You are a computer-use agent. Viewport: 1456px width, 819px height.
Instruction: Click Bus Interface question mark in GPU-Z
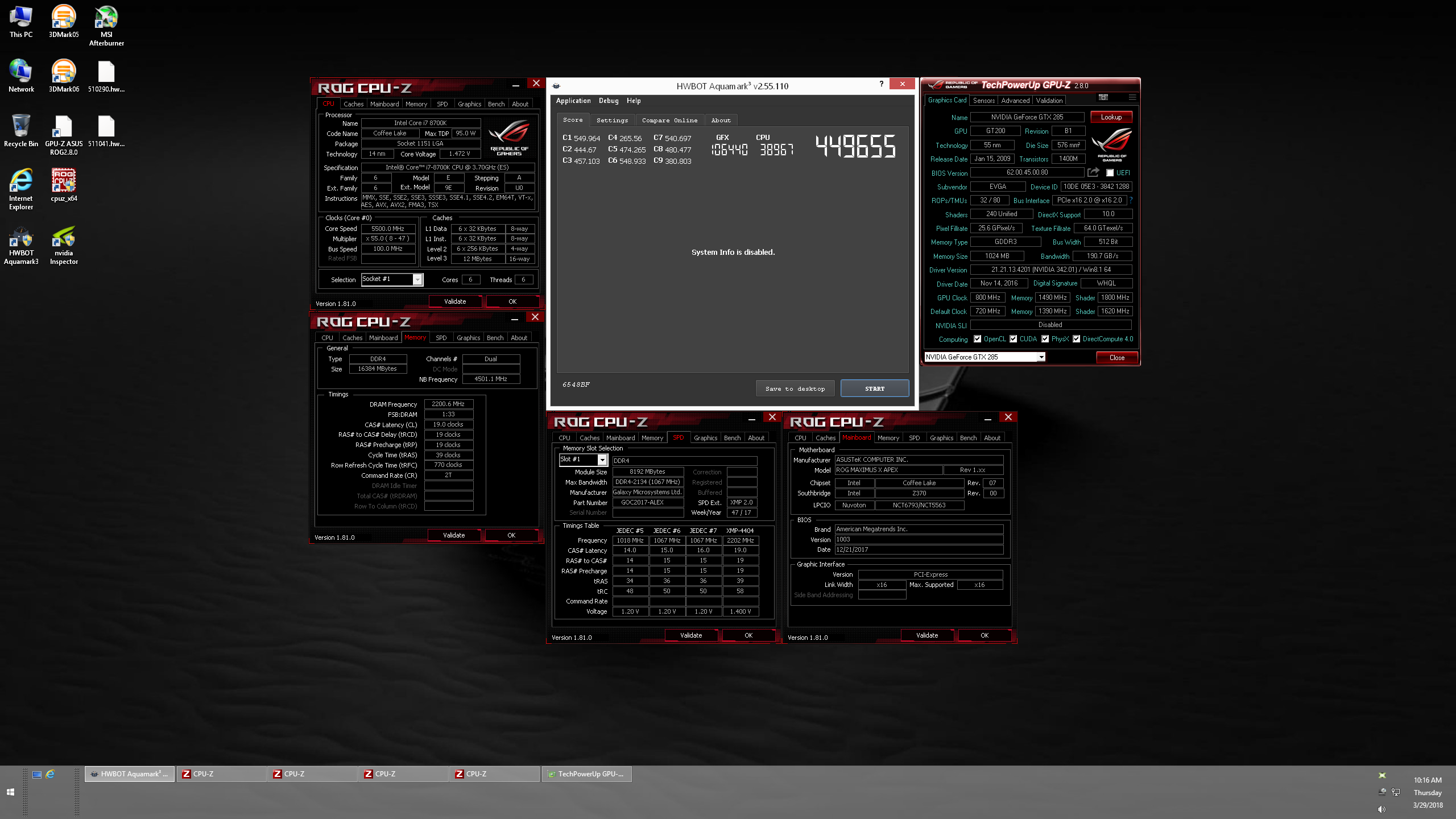click(1131, 200)
